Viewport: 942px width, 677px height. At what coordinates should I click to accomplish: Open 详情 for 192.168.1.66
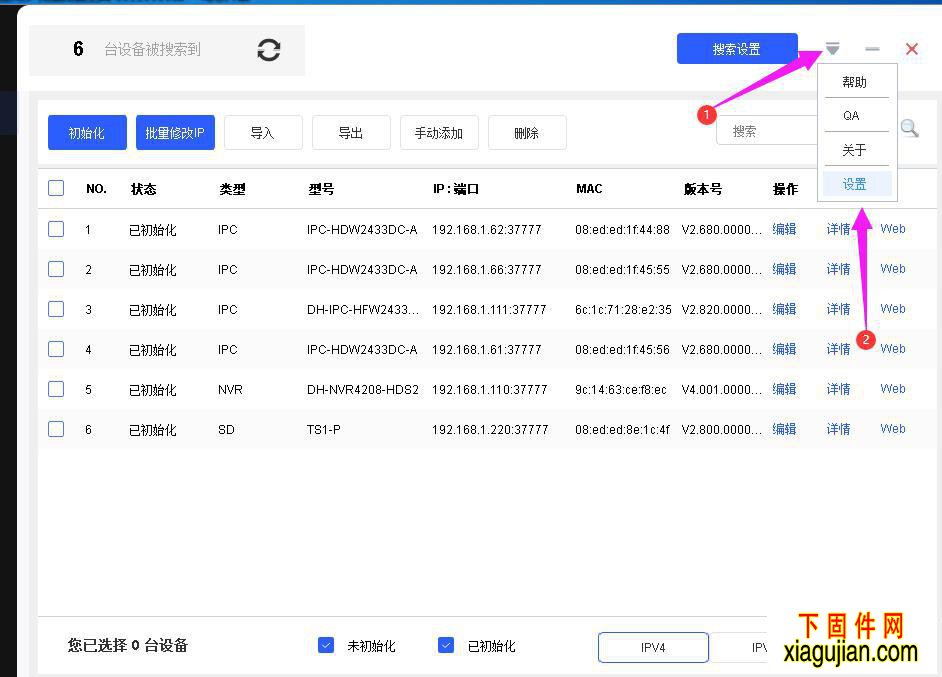click(839, 269)
